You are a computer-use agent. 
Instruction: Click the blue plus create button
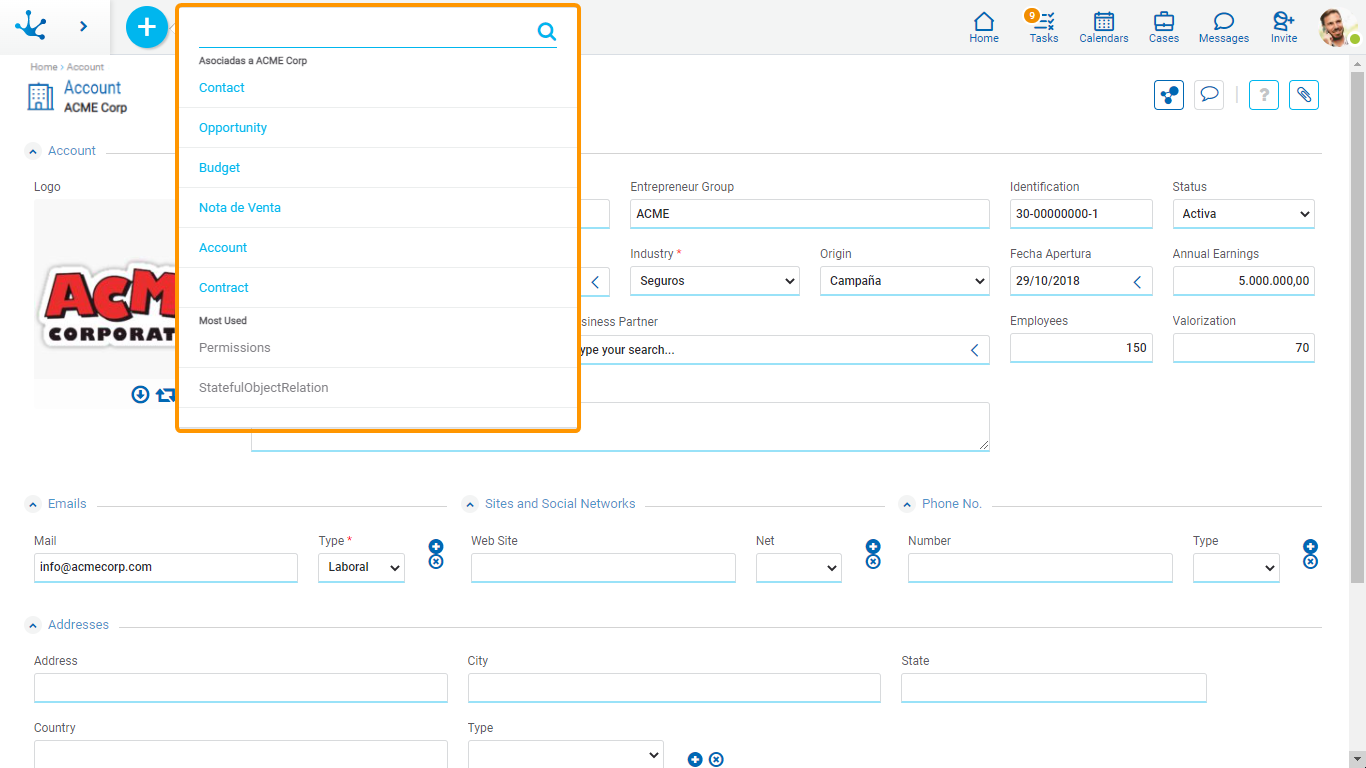(147, 27)
